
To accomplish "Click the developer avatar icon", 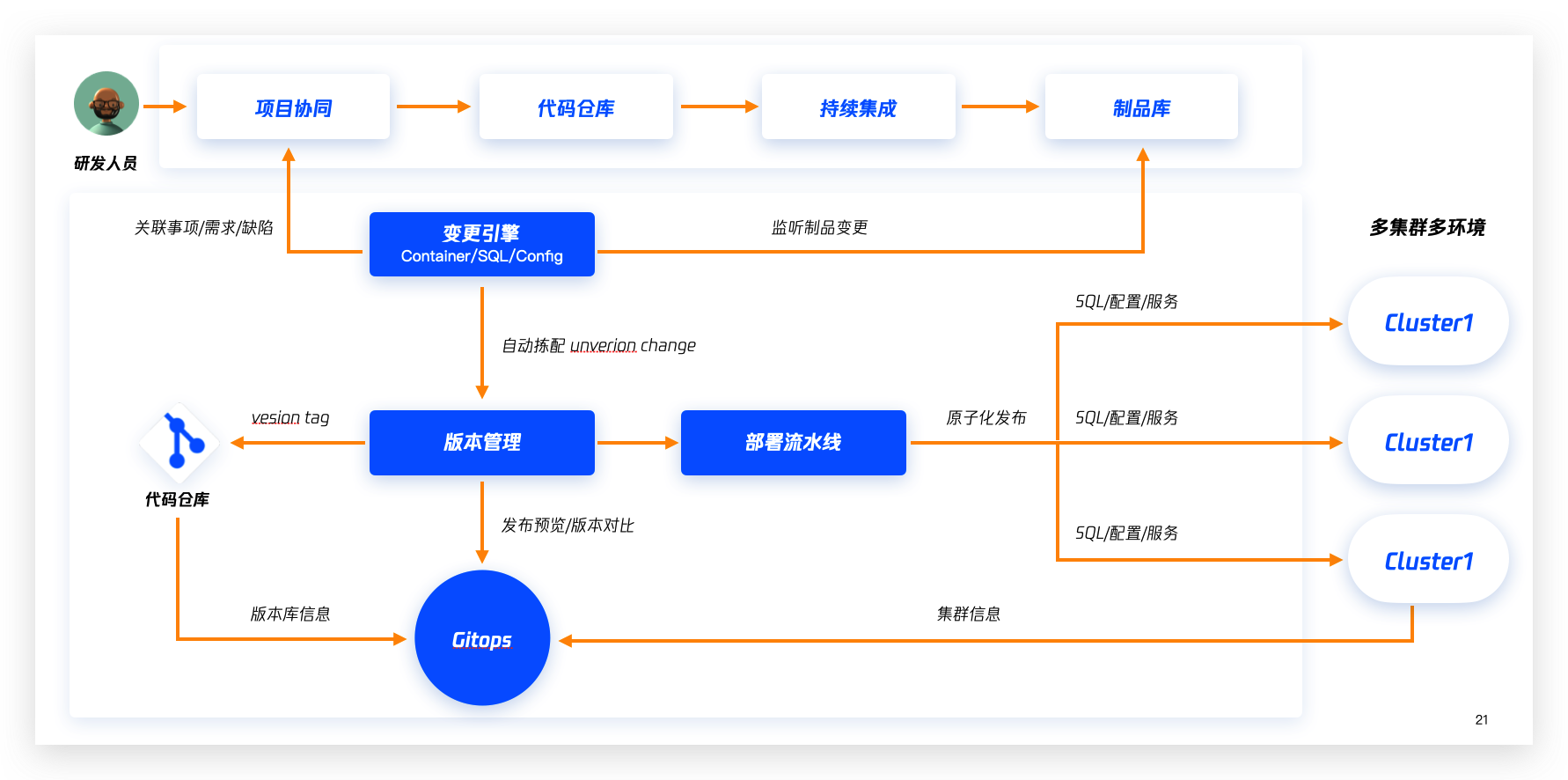I will 106,104.
